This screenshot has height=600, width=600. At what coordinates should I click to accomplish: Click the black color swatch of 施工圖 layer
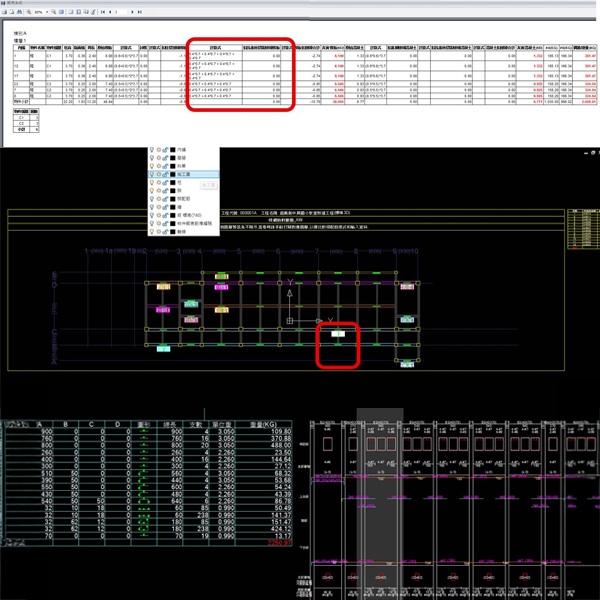pyautogui.click(x=172, y=174)
